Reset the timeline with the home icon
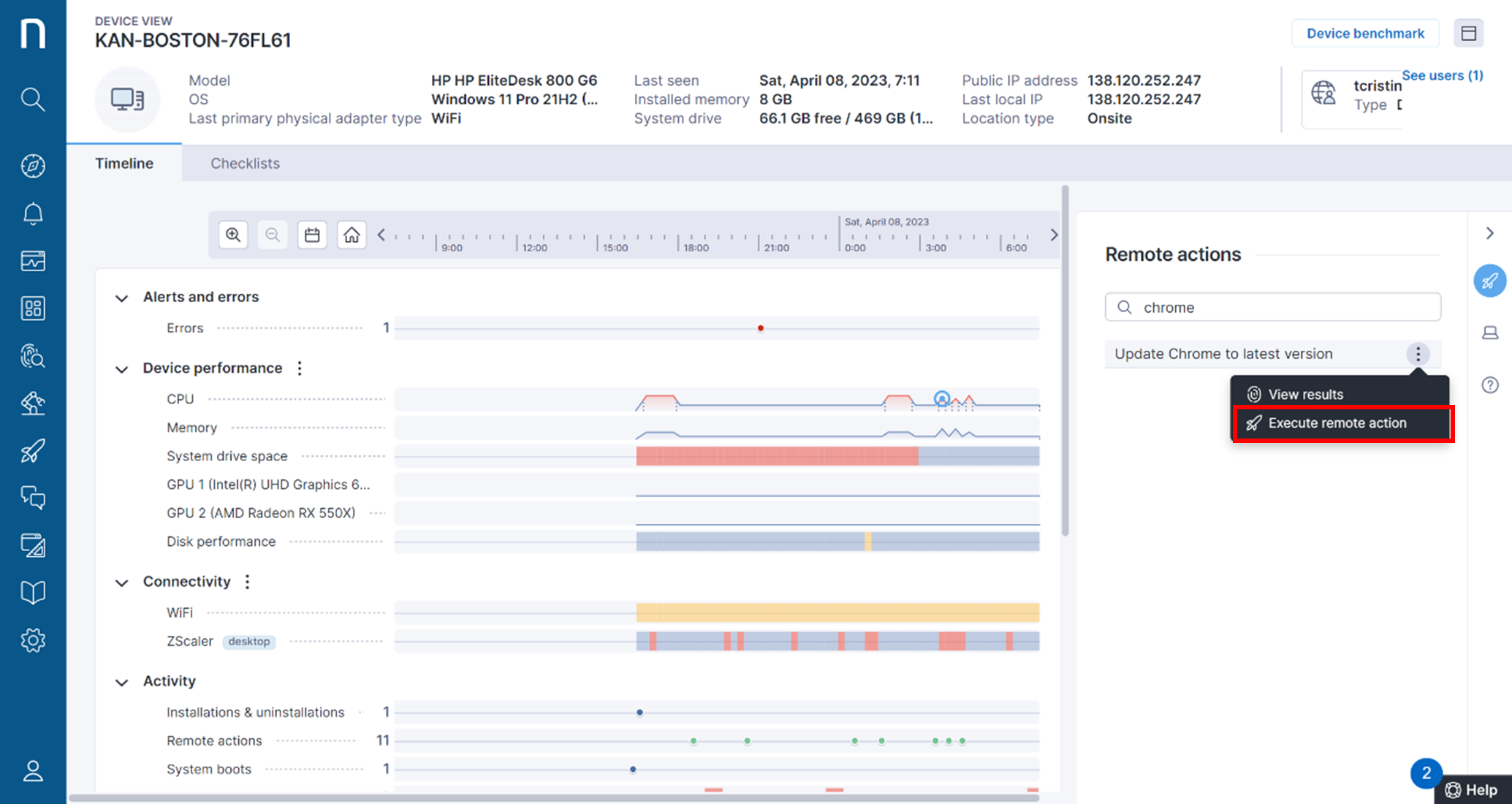Viewport: 1512px width, 804px height. (x=352, y=235)
